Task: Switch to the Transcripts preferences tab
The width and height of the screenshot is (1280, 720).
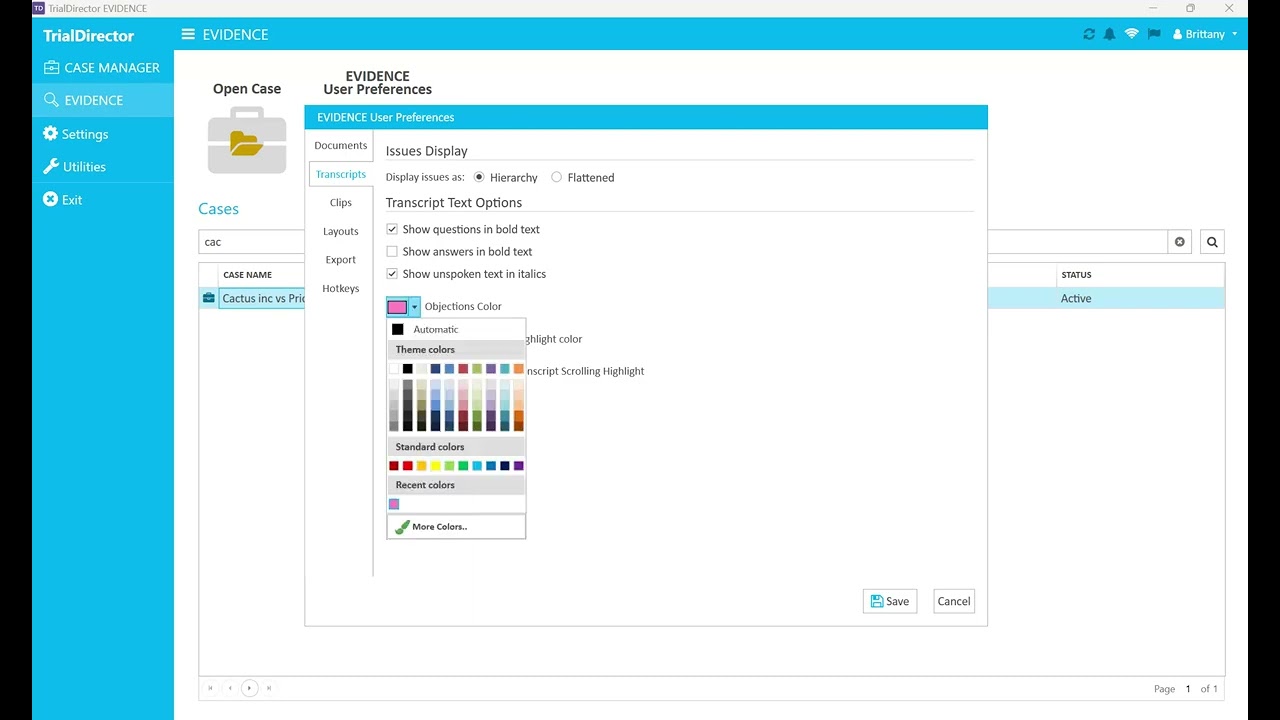Action: tap(341, 174)
